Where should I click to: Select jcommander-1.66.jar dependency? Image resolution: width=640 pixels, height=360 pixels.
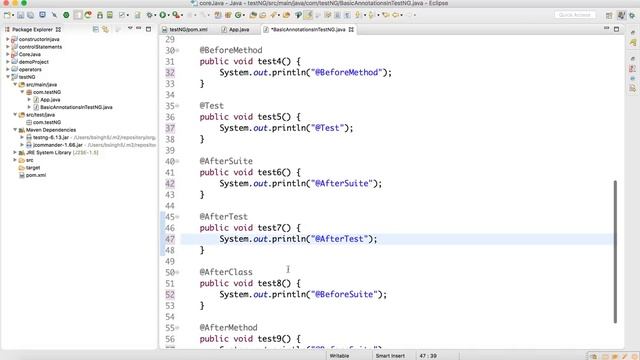point(58,145)
